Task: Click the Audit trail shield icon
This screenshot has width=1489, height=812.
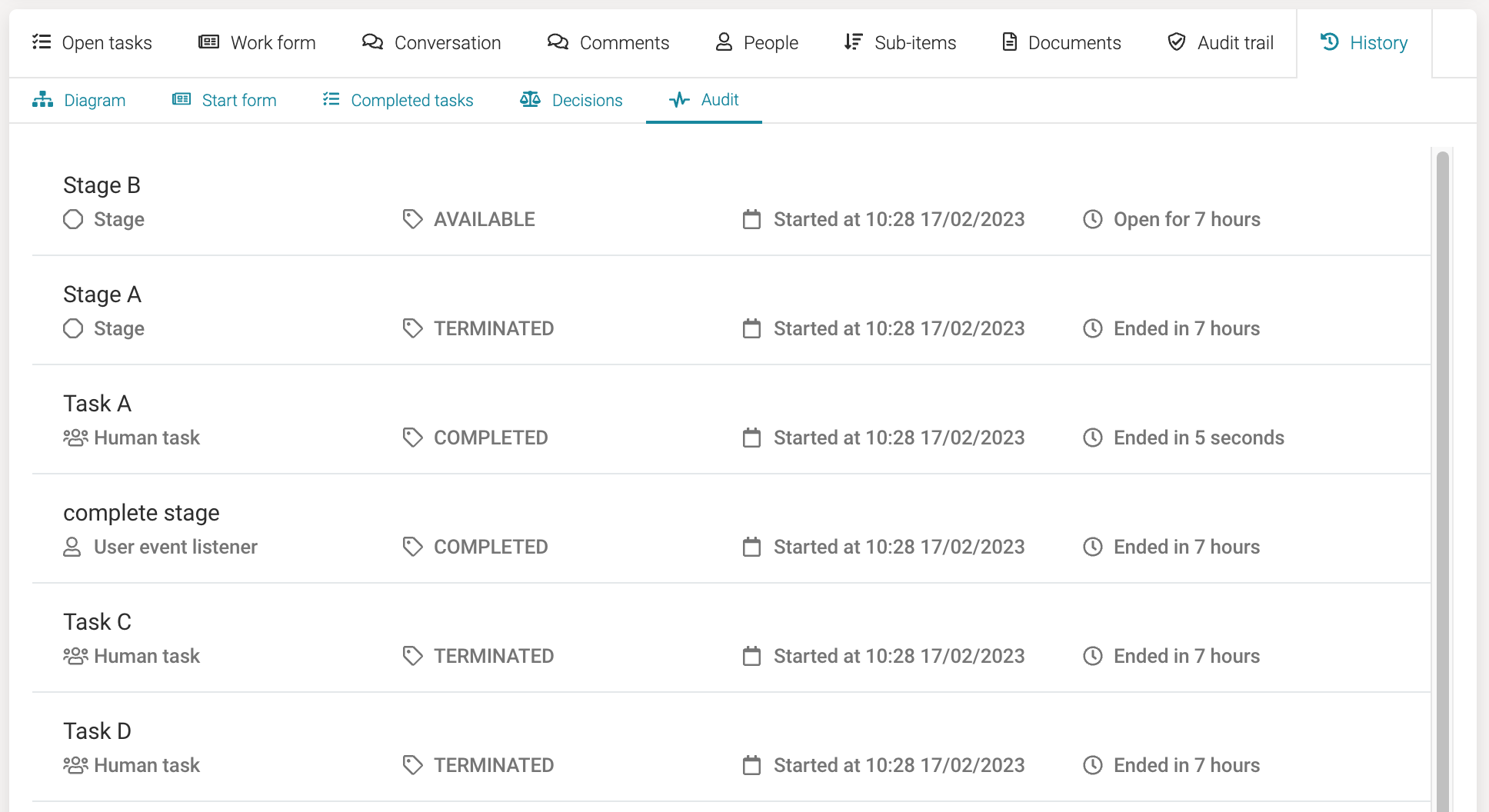Action: (1176, 42)
